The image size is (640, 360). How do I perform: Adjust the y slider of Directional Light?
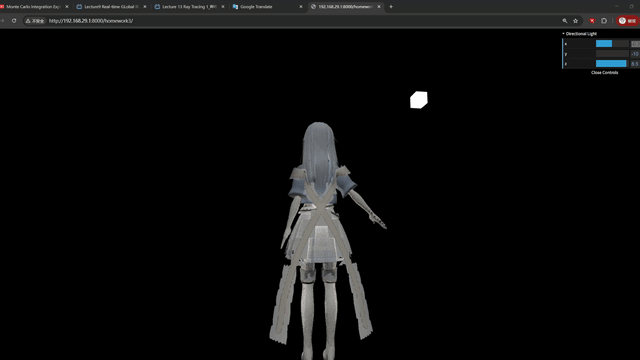(x=612, y=54)
